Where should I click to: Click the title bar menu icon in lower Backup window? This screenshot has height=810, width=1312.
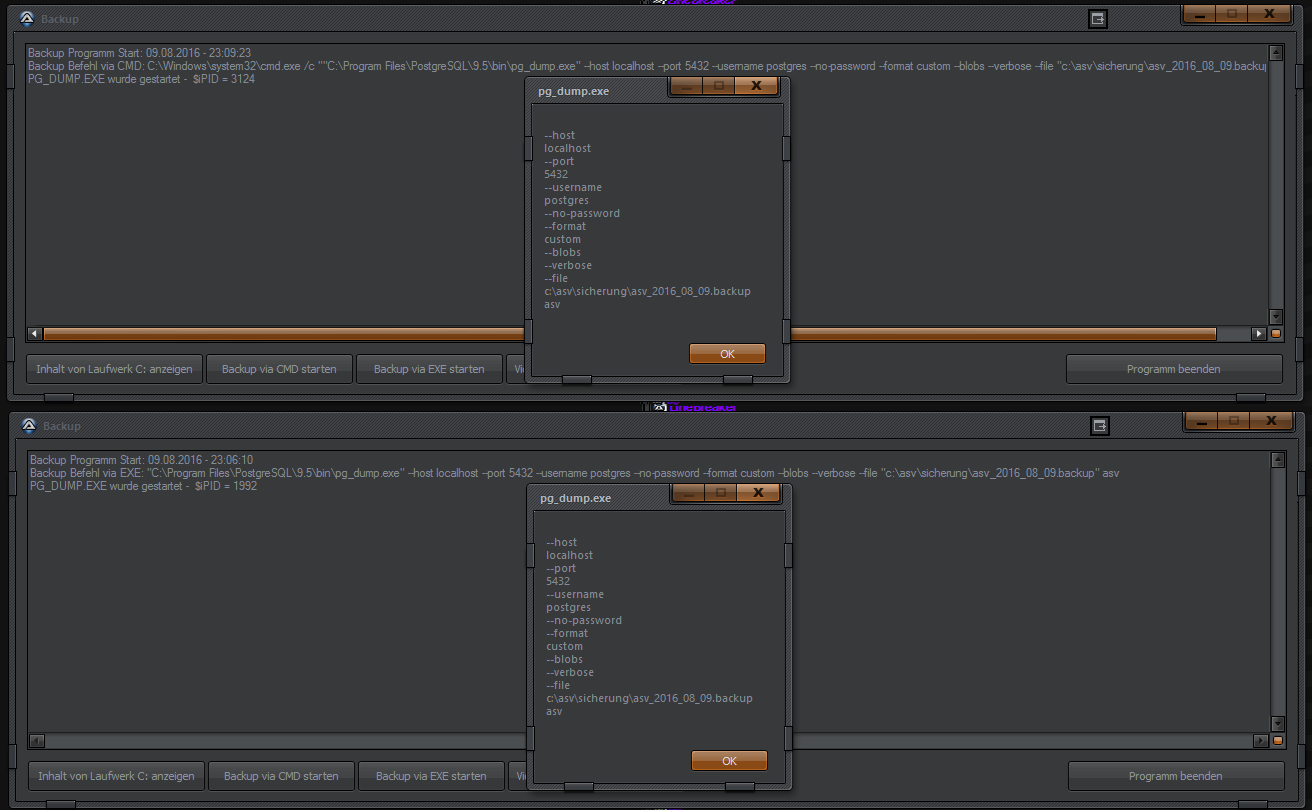click(x=1100, y=426)
